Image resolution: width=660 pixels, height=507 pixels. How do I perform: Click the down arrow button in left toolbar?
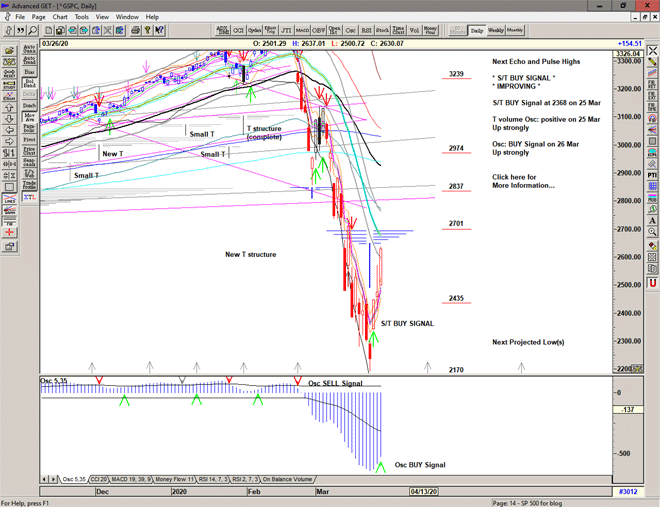point(9,119)
